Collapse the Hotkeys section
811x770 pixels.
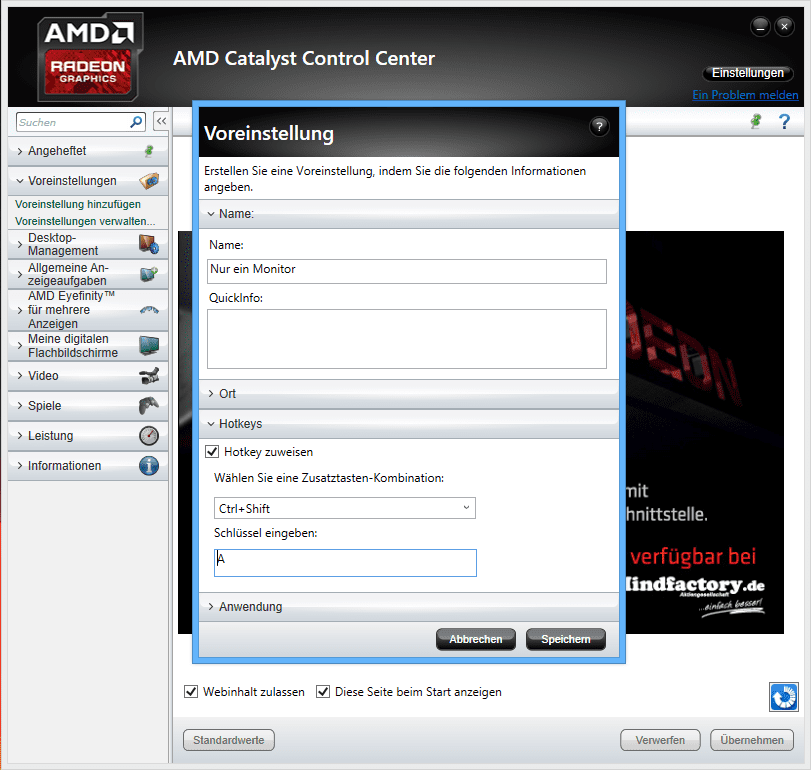point(409,424)
